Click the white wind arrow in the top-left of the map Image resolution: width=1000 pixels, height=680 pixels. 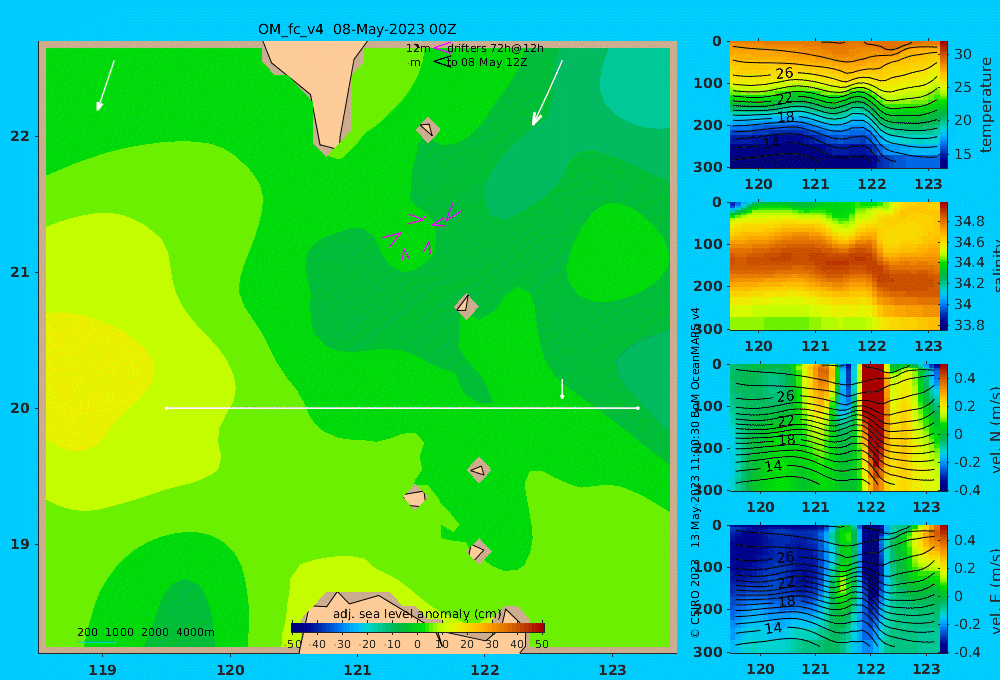pos(105,85)
